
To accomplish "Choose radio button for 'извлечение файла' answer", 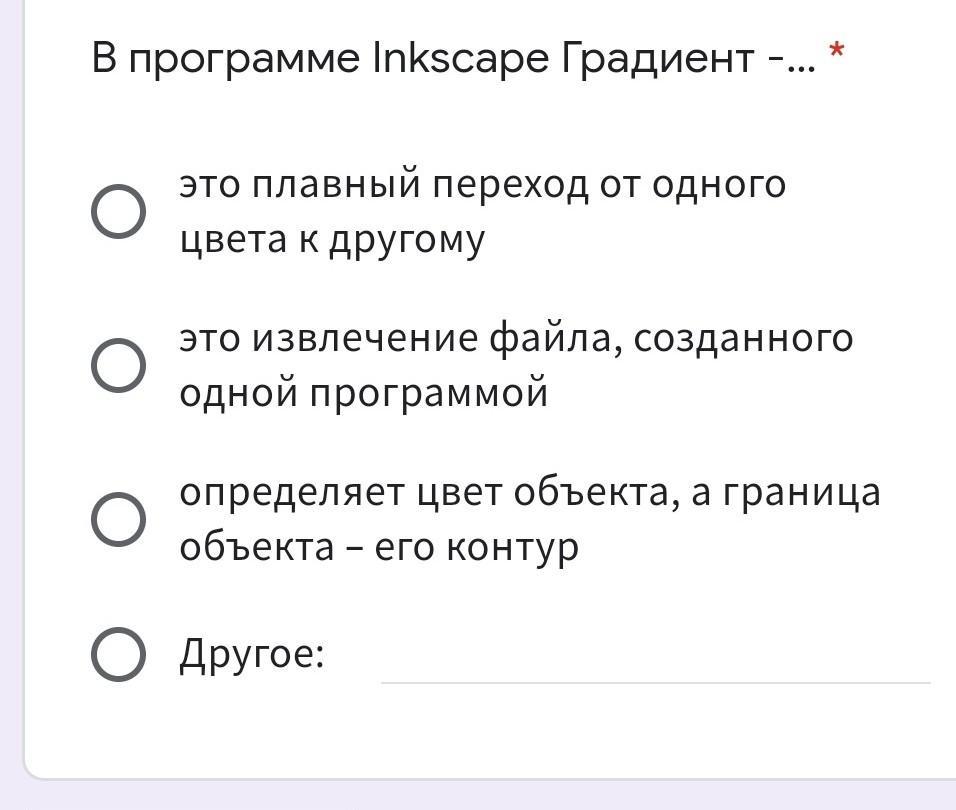I will pyautogui.click(x=118, y=366).
